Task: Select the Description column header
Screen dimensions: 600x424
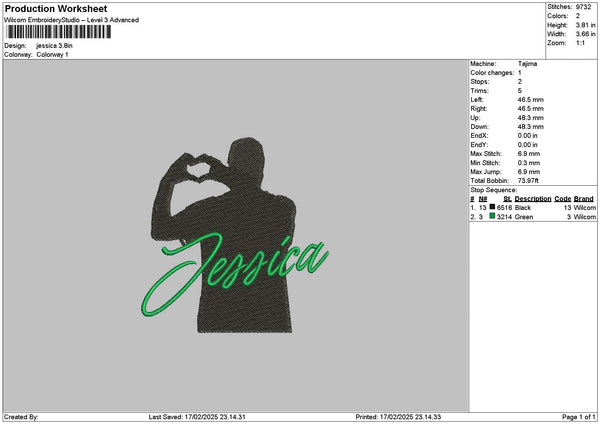Action: 533,199
